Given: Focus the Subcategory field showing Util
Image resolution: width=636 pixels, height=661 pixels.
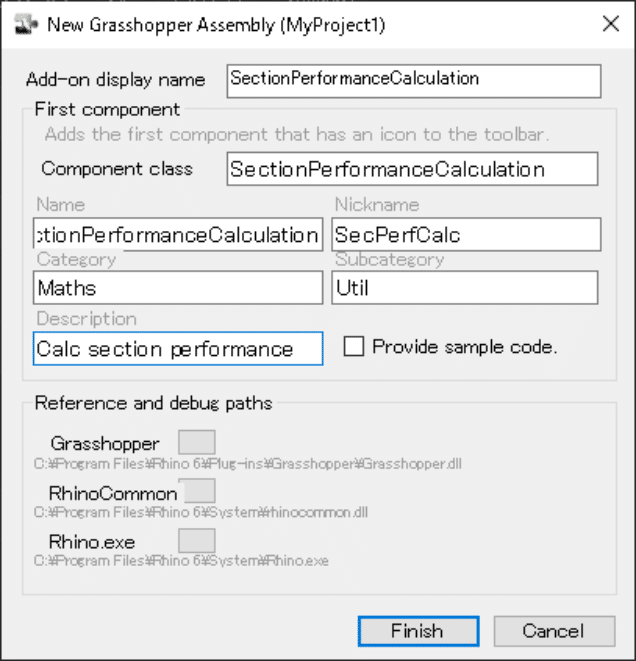Looking at the screenshot, I should click(465, 288).
